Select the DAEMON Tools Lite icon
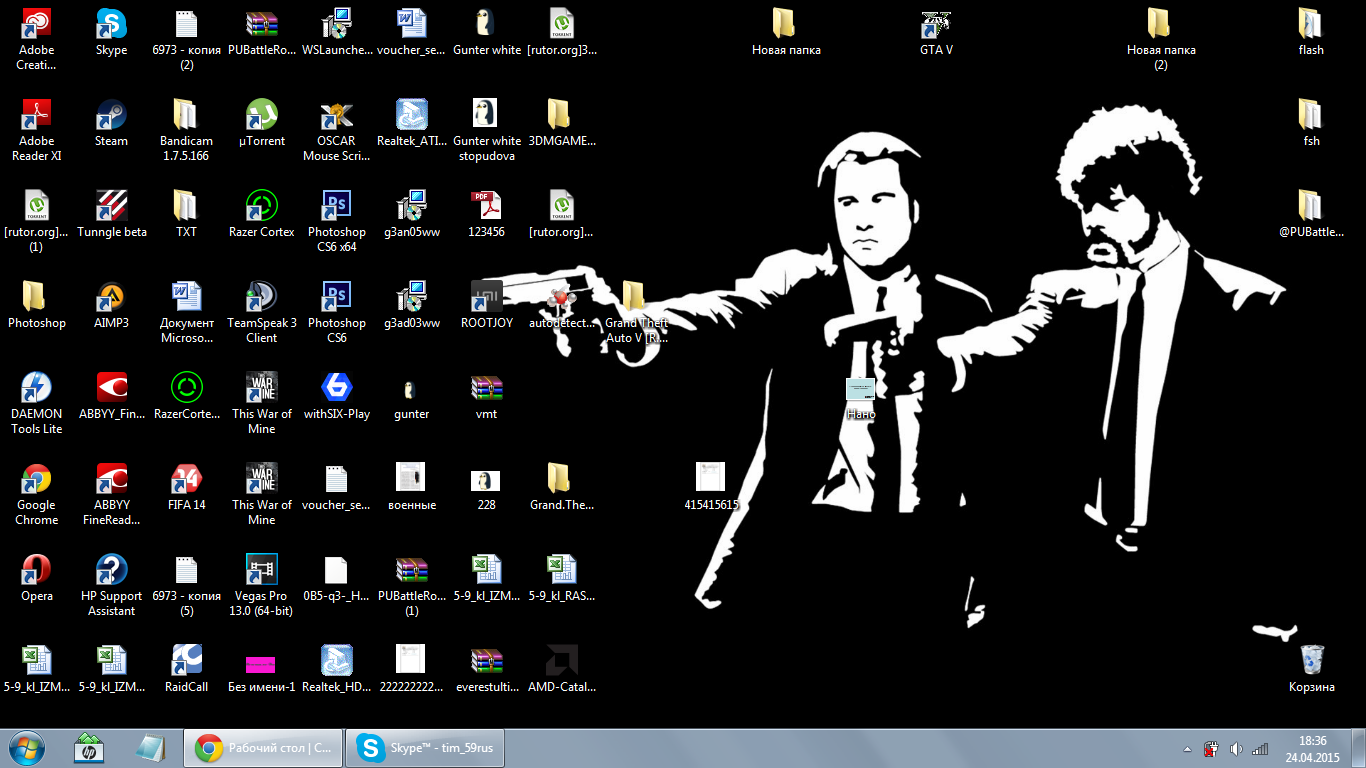The image size is (1366, 768). pyautogui.click(x=36, y=404)
